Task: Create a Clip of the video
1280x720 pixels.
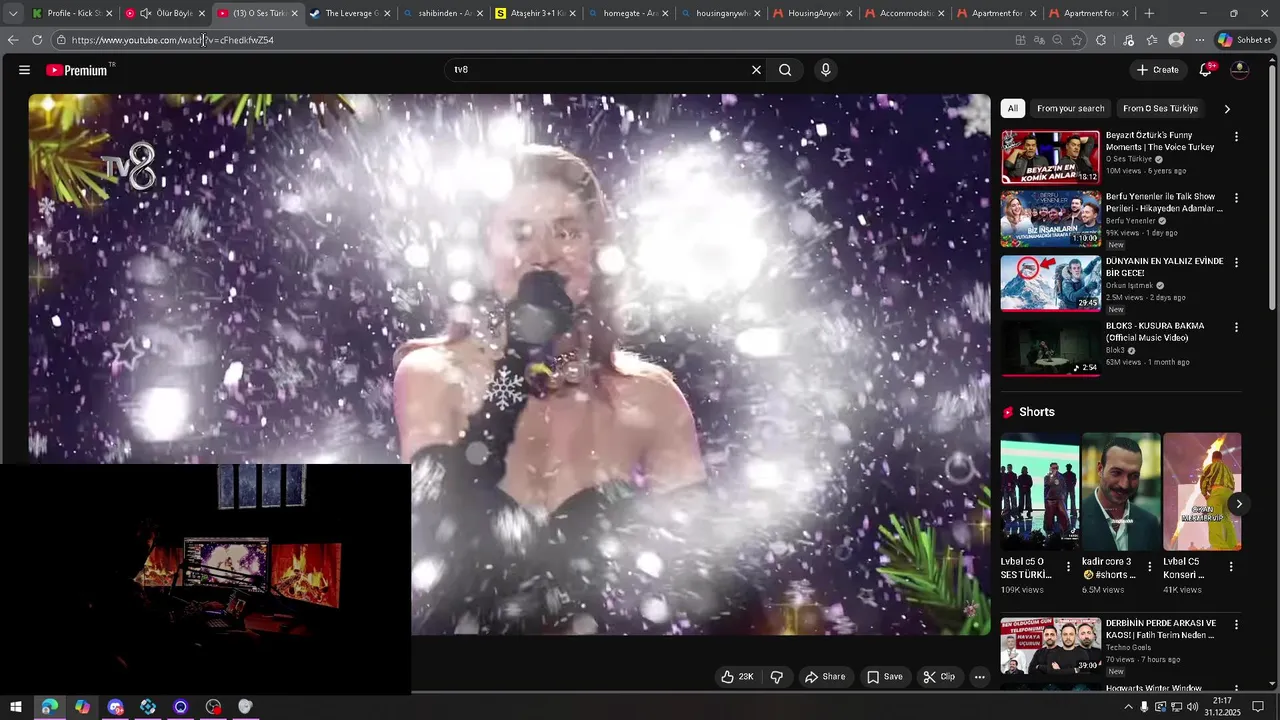Action: (938, 677)
